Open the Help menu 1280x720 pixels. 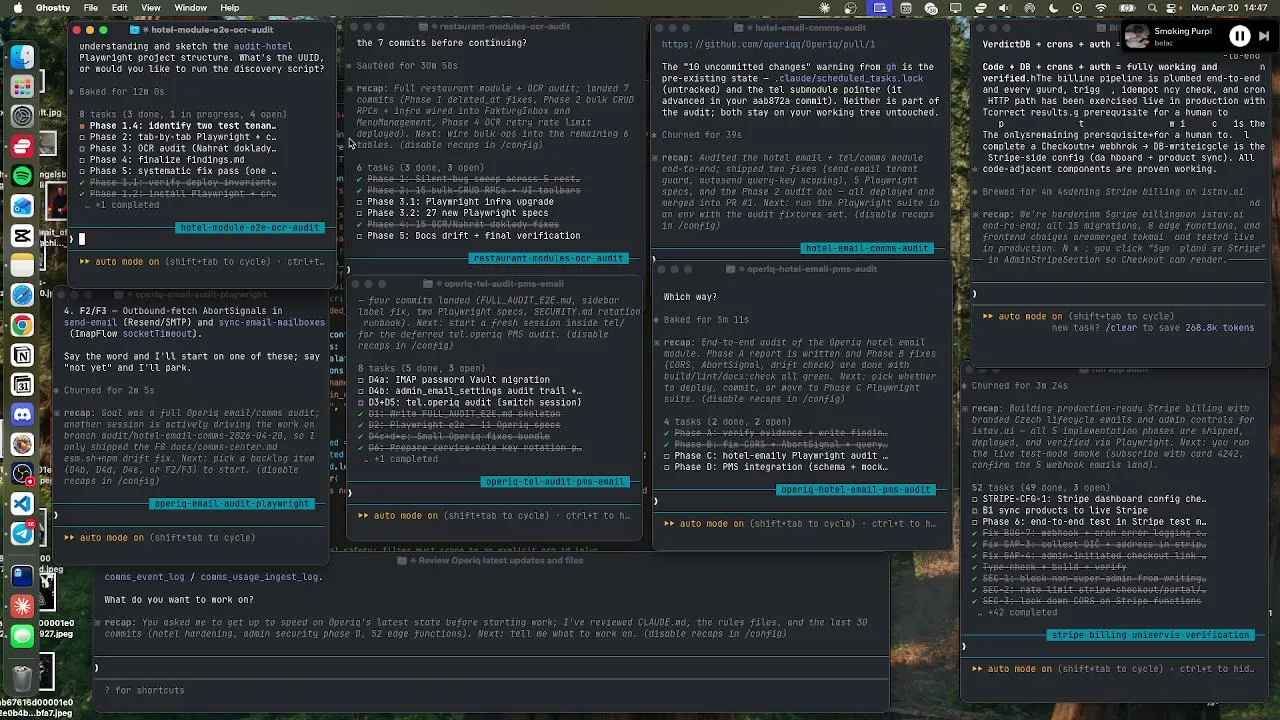point(230,8)
